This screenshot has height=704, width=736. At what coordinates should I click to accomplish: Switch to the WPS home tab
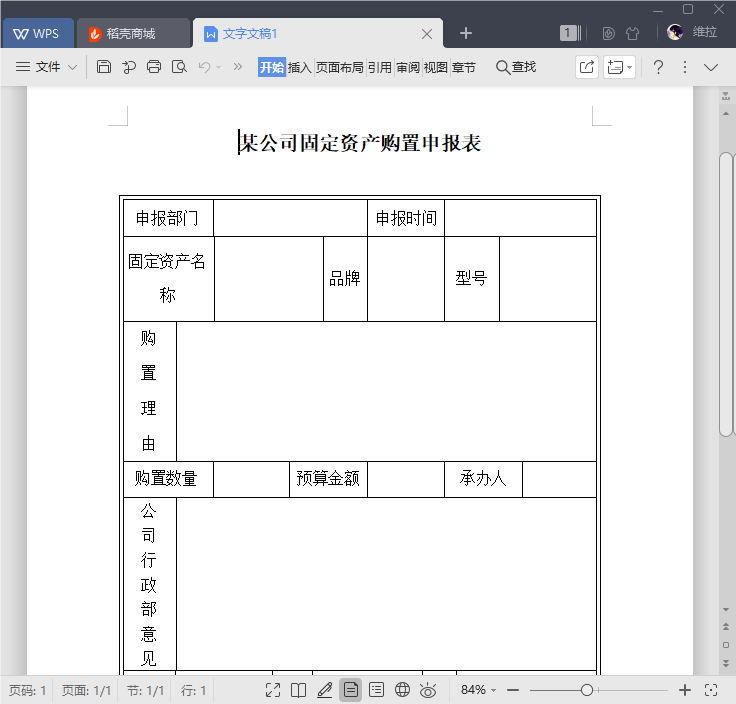tap(37, 34)
